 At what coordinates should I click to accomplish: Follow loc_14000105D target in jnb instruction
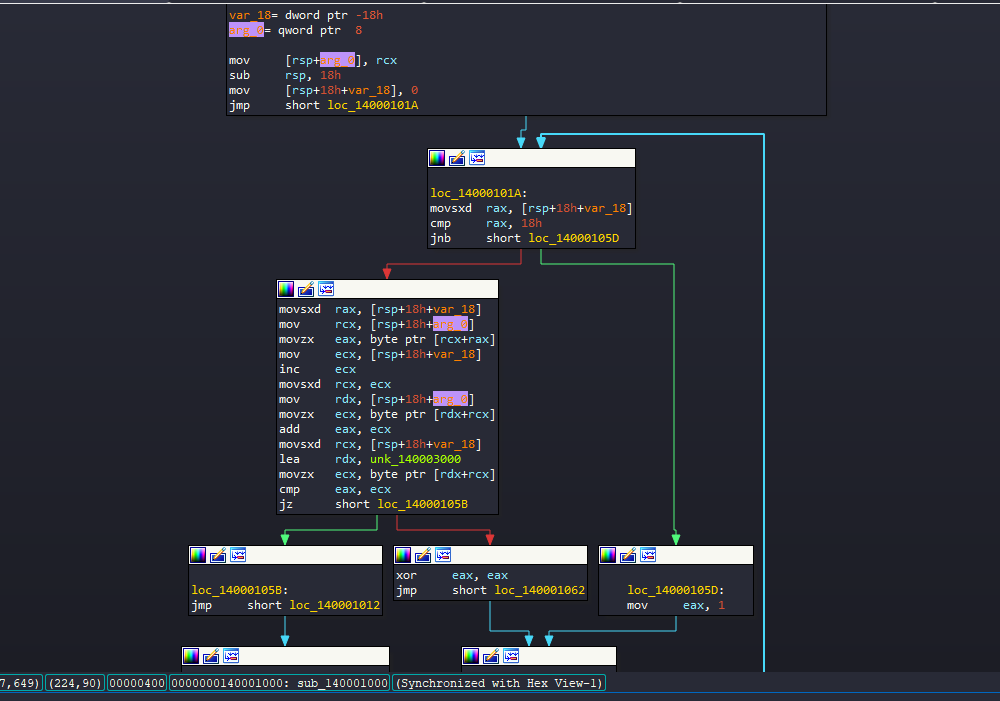pyautogui.click(x=573, y=238)
